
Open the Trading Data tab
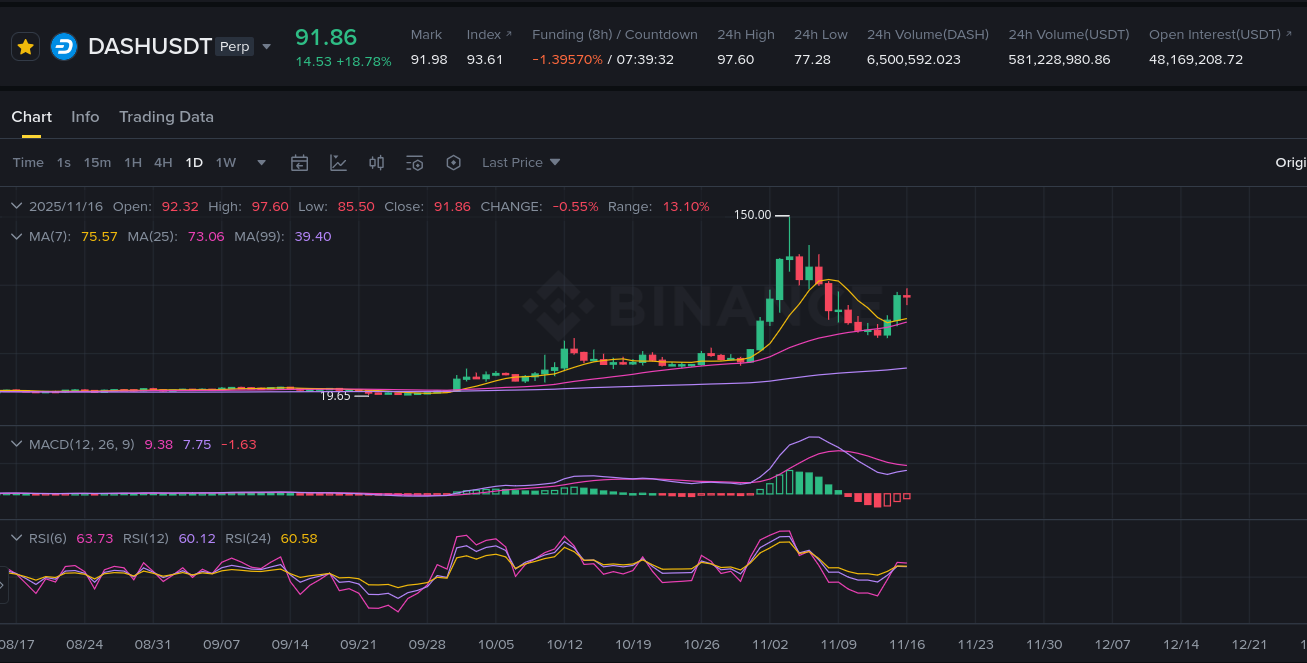click(x=166, y=117)
